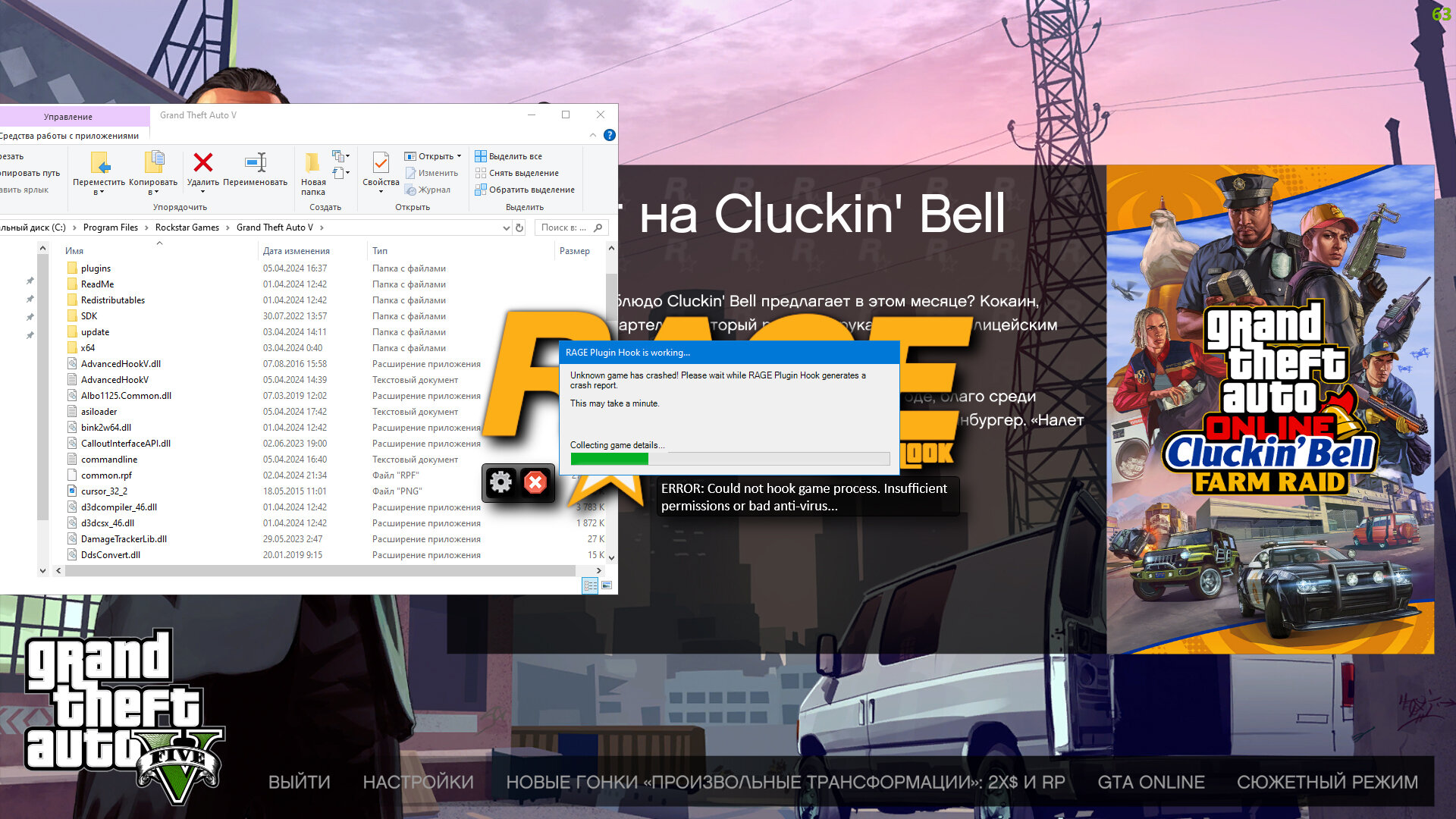
Task: Switch to large thumbnails view toggle
Action: coord(607,585)
